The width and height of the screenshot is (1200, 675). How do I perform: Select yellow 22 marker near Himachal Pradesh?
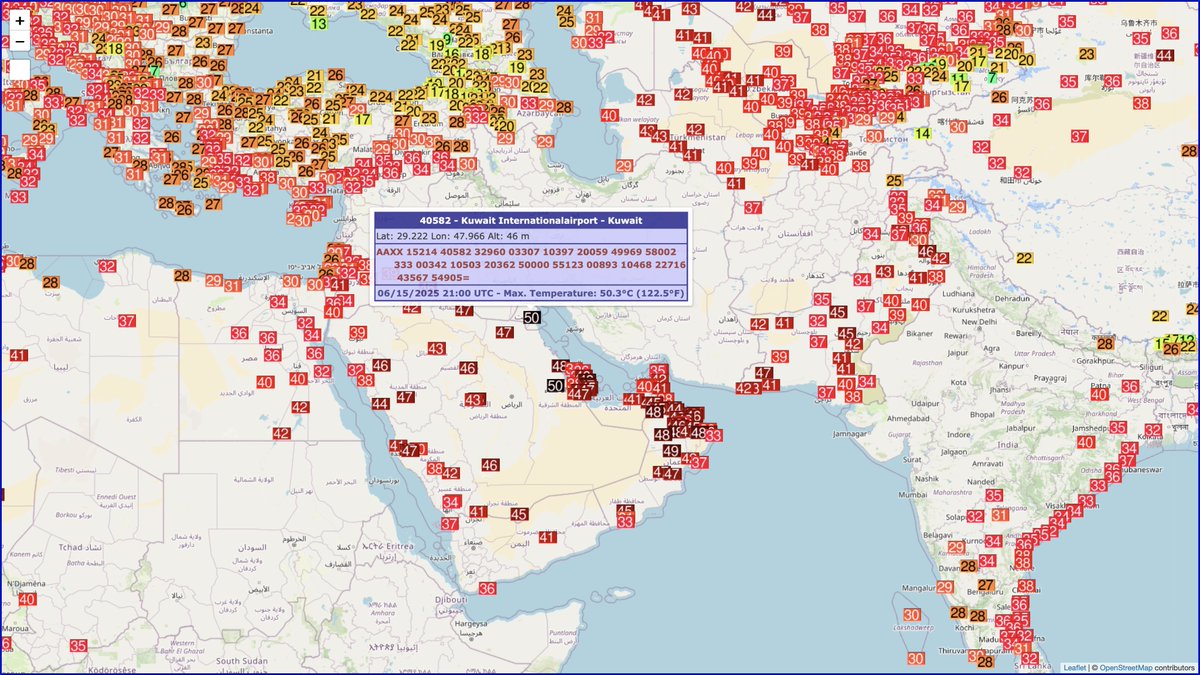tap(1024, 258)
